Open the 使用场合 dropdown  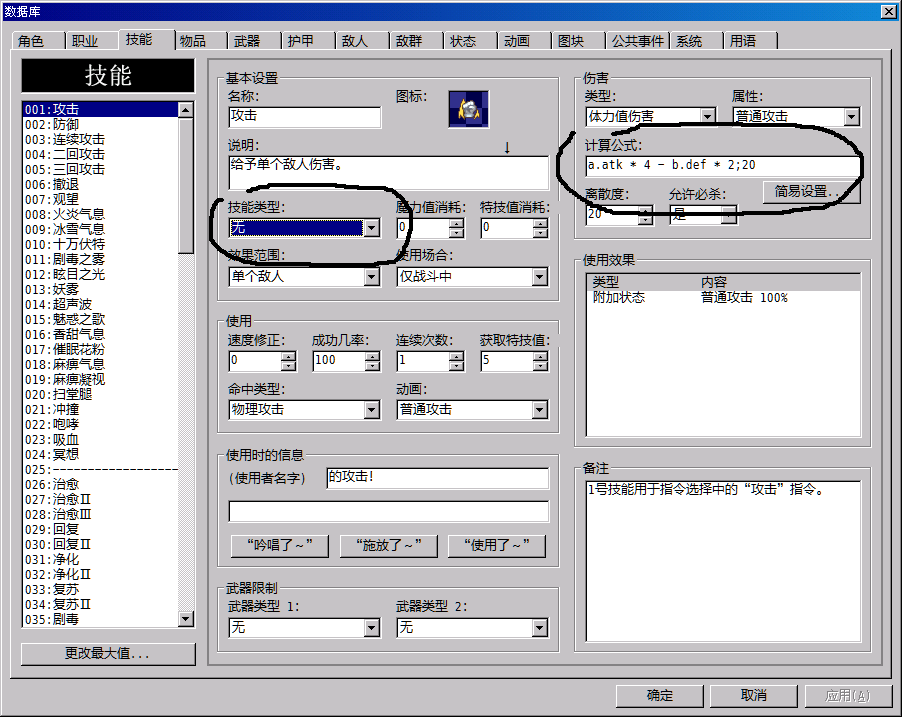(539, 277)
